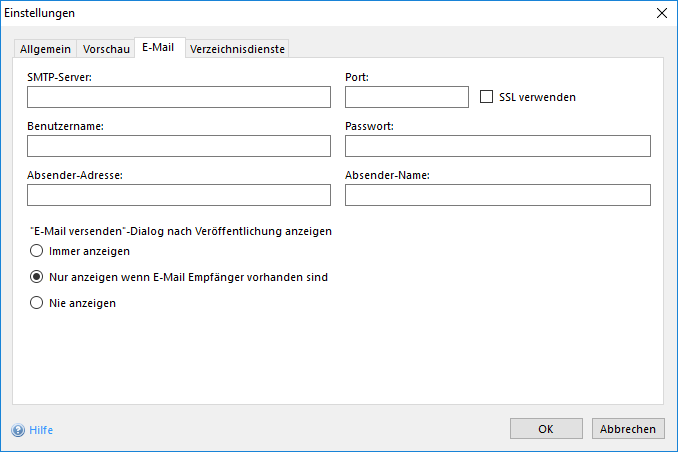Close the Einstellungen dialog window

[x=661, y=13]
